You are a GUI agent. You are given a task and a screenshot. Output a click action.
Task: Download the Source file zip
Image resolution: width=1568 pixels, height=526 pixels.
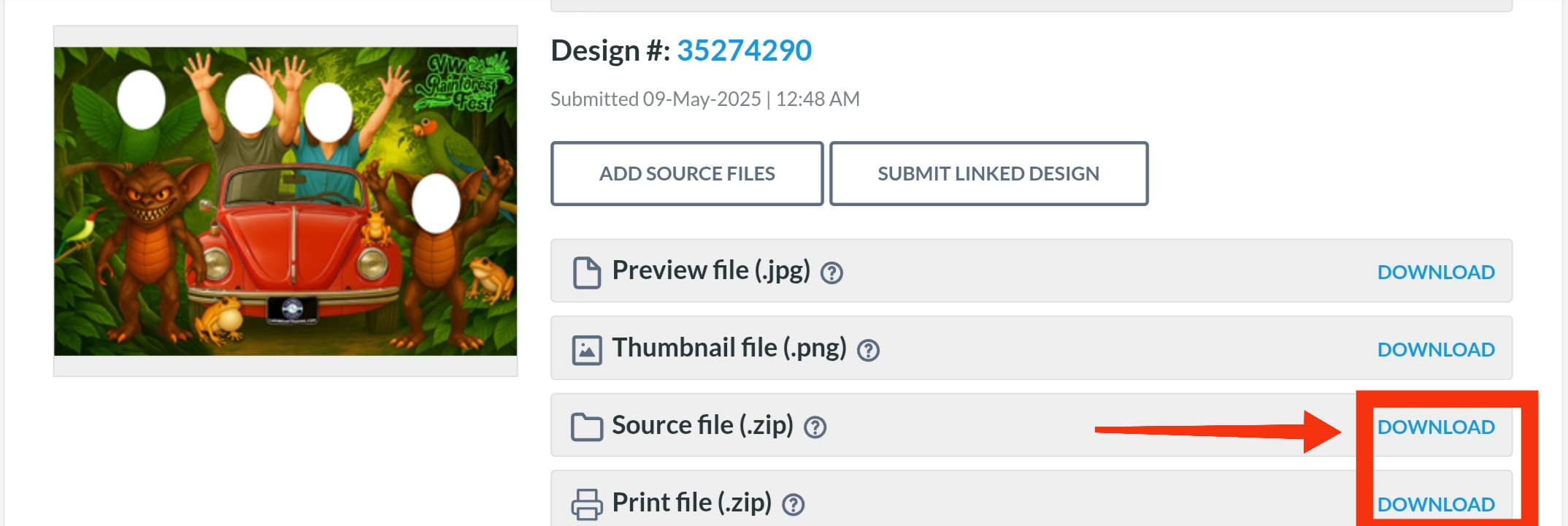(x=1435, y=427)
